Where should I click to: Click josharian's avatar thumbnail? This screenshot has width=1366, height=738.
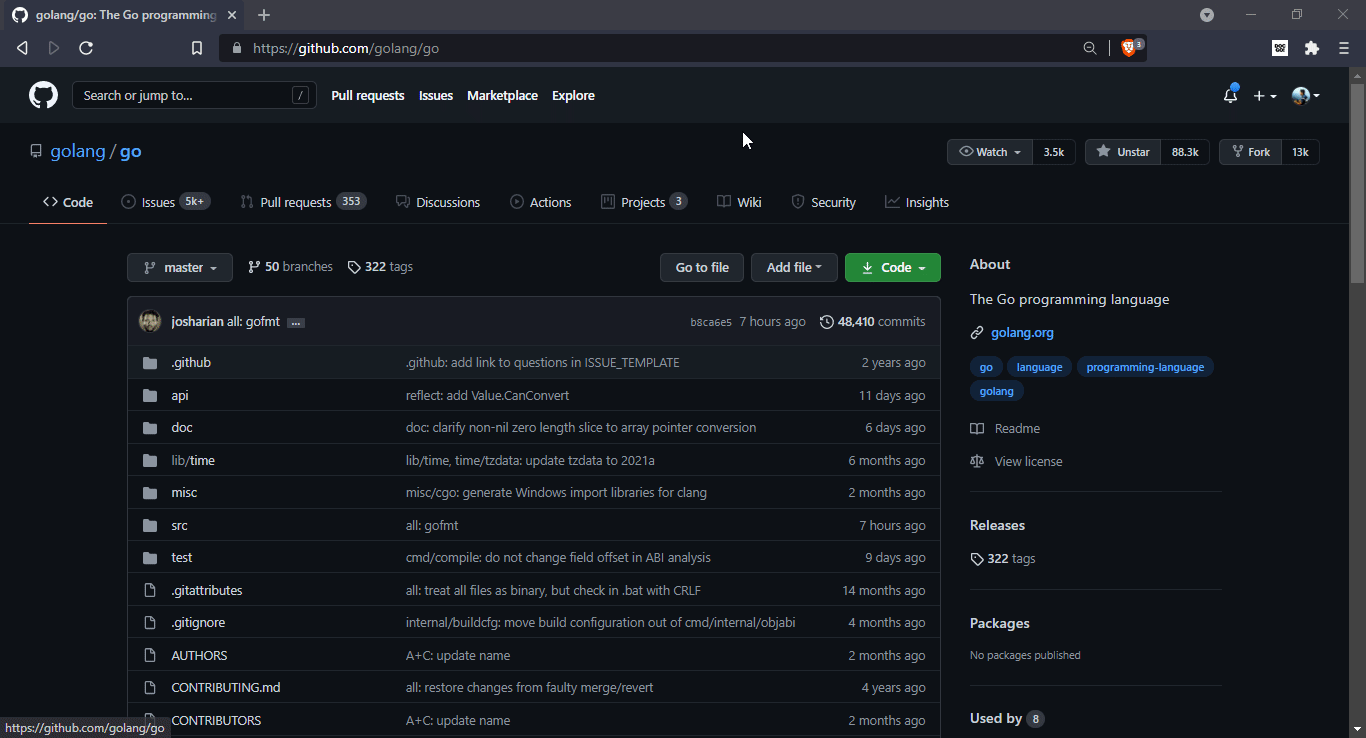pyautogui.click(x=150, y=321)
